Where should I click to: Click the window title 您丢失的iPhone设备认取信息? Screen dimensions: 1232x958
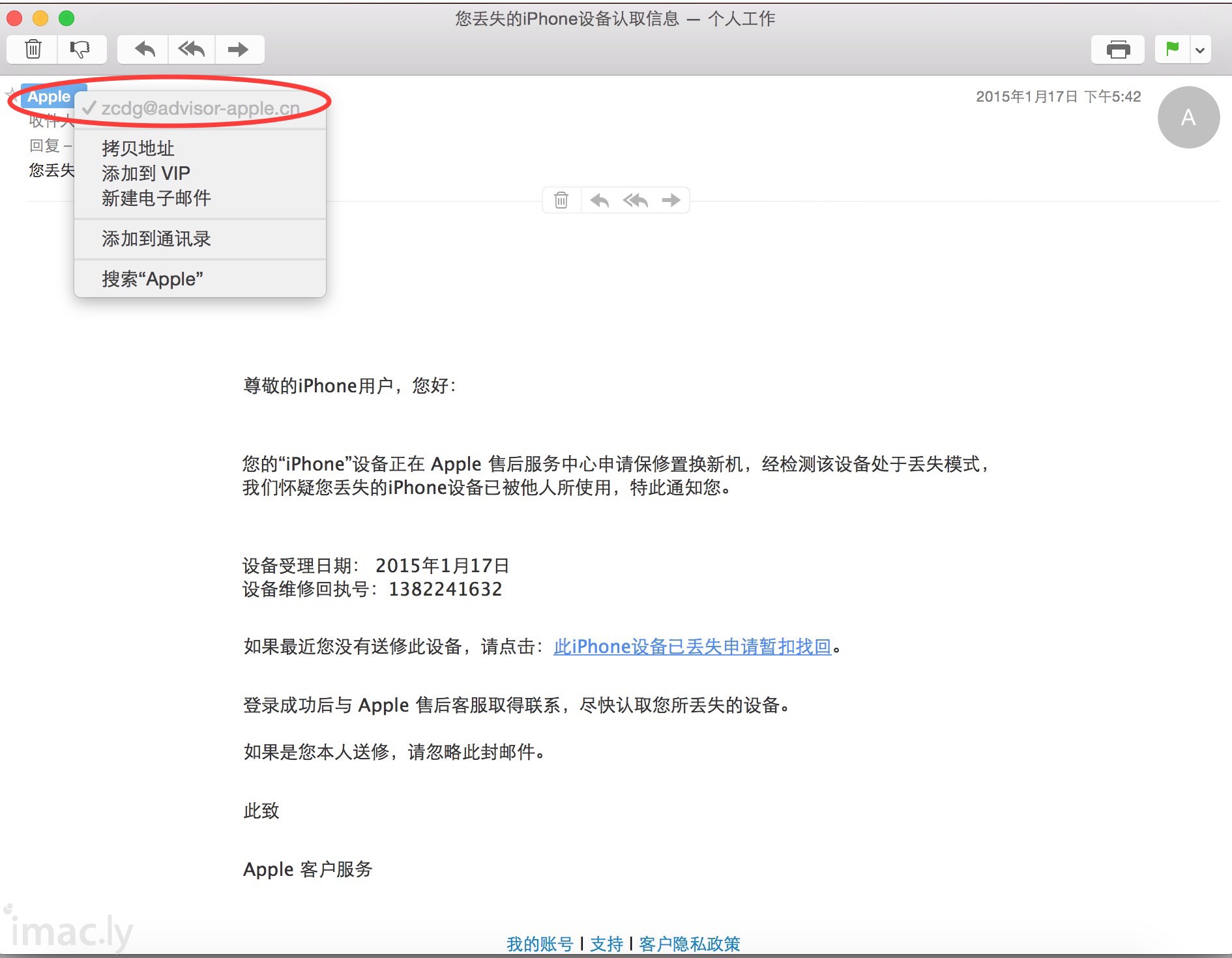[567, 18]
